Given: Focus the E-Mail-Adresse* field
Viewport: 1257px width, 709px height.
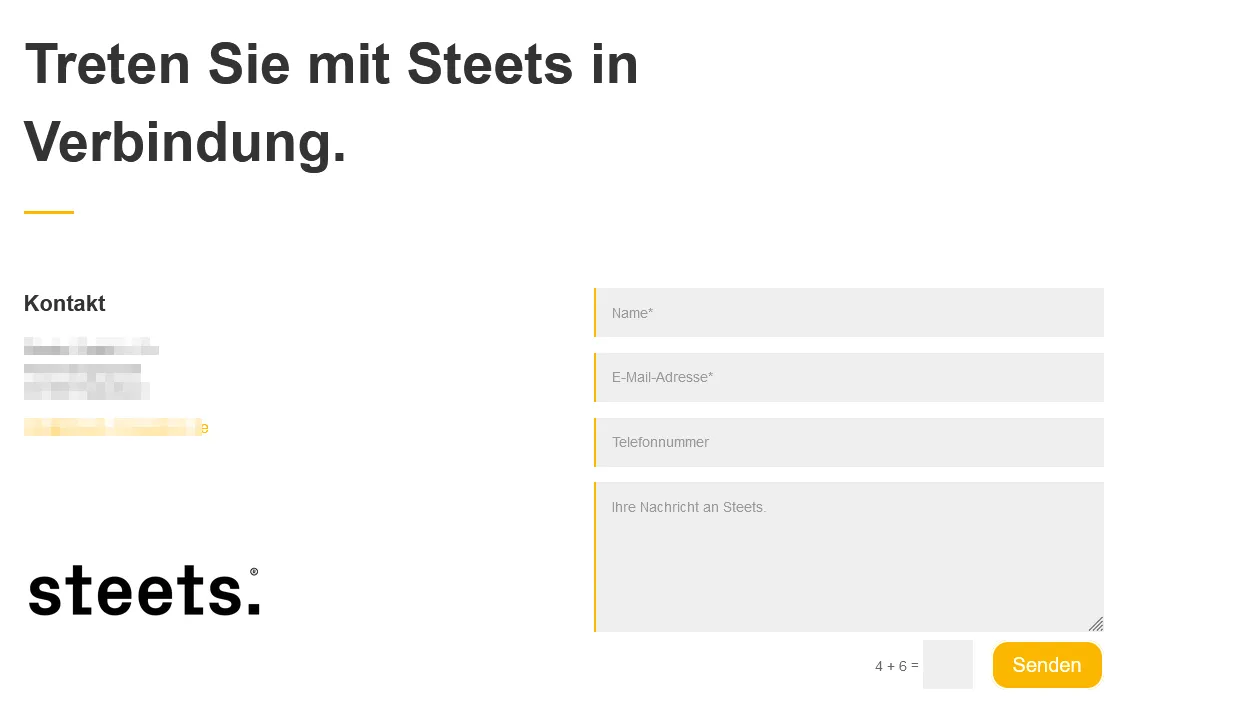Looking at the screenshot, I should [x=849, y=377].
